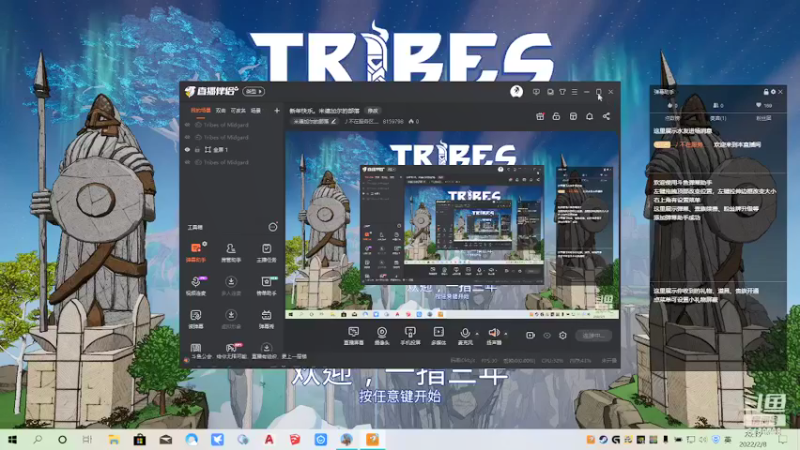This screenshot has height=450, width=800.
Task: Open the hamburger menu in the title bar
Action: pyautogui.click(x=574, y=92)
